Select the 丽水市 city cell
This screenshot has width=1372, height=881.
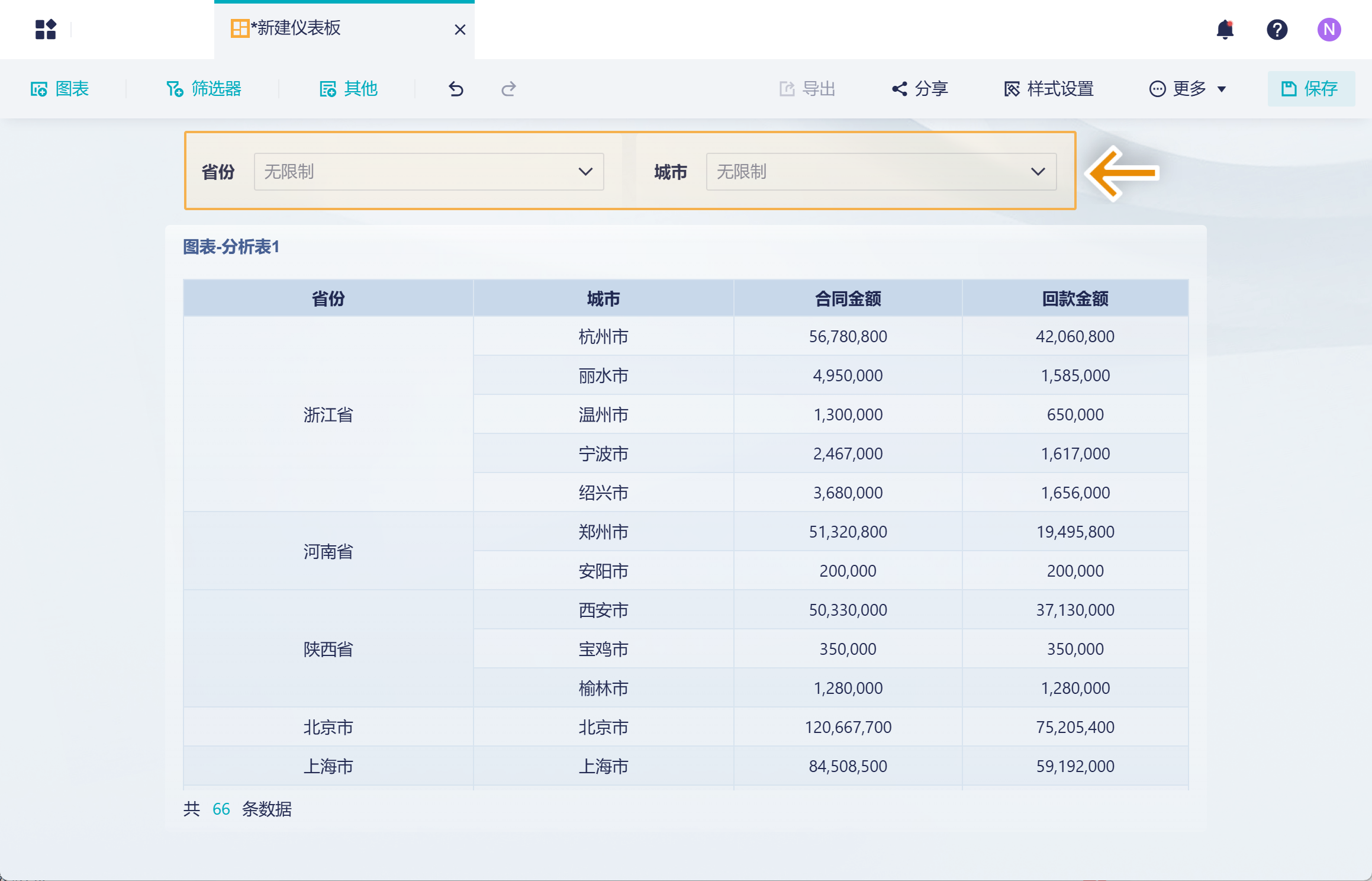603,375
